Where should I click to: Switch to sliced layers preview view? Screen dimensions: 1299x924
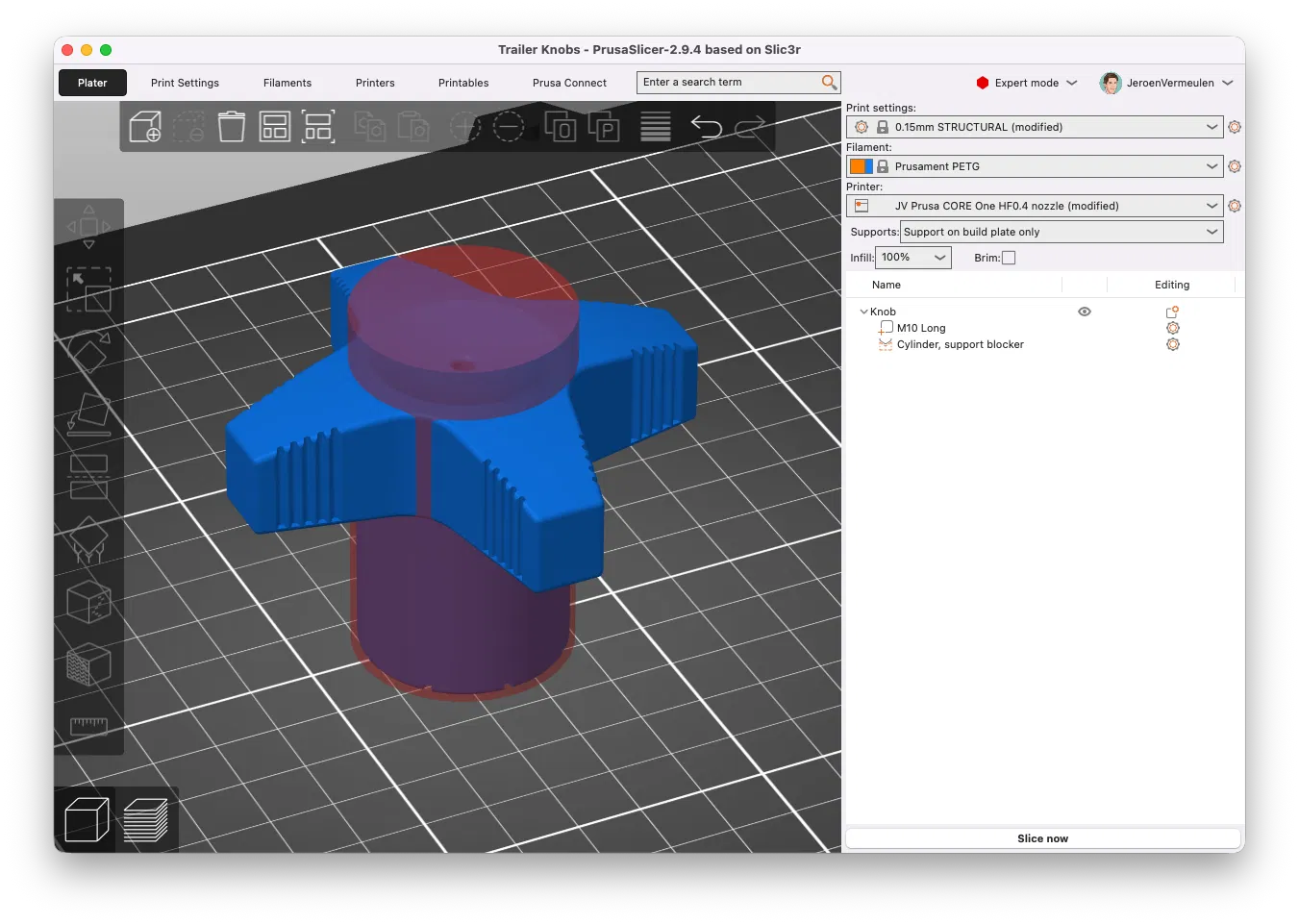coord(146,820)
